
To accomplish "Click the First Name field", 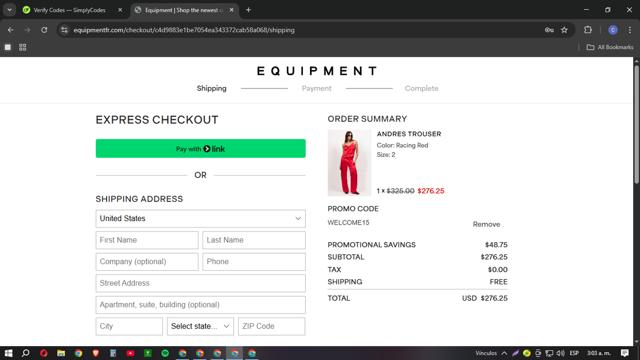I will pyautogui.click(x=147, y=240).
